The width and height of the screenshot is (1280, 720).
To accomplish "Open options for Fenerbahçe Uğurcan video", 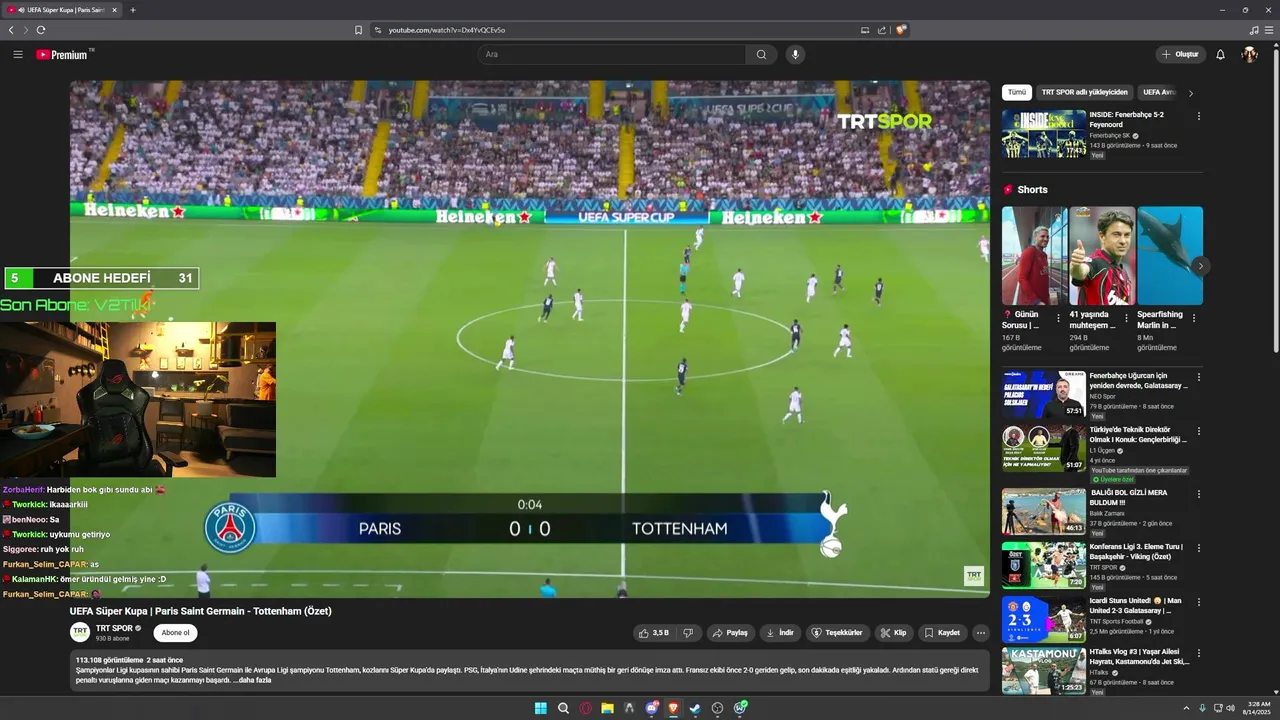I will [x=1199, y=377].
